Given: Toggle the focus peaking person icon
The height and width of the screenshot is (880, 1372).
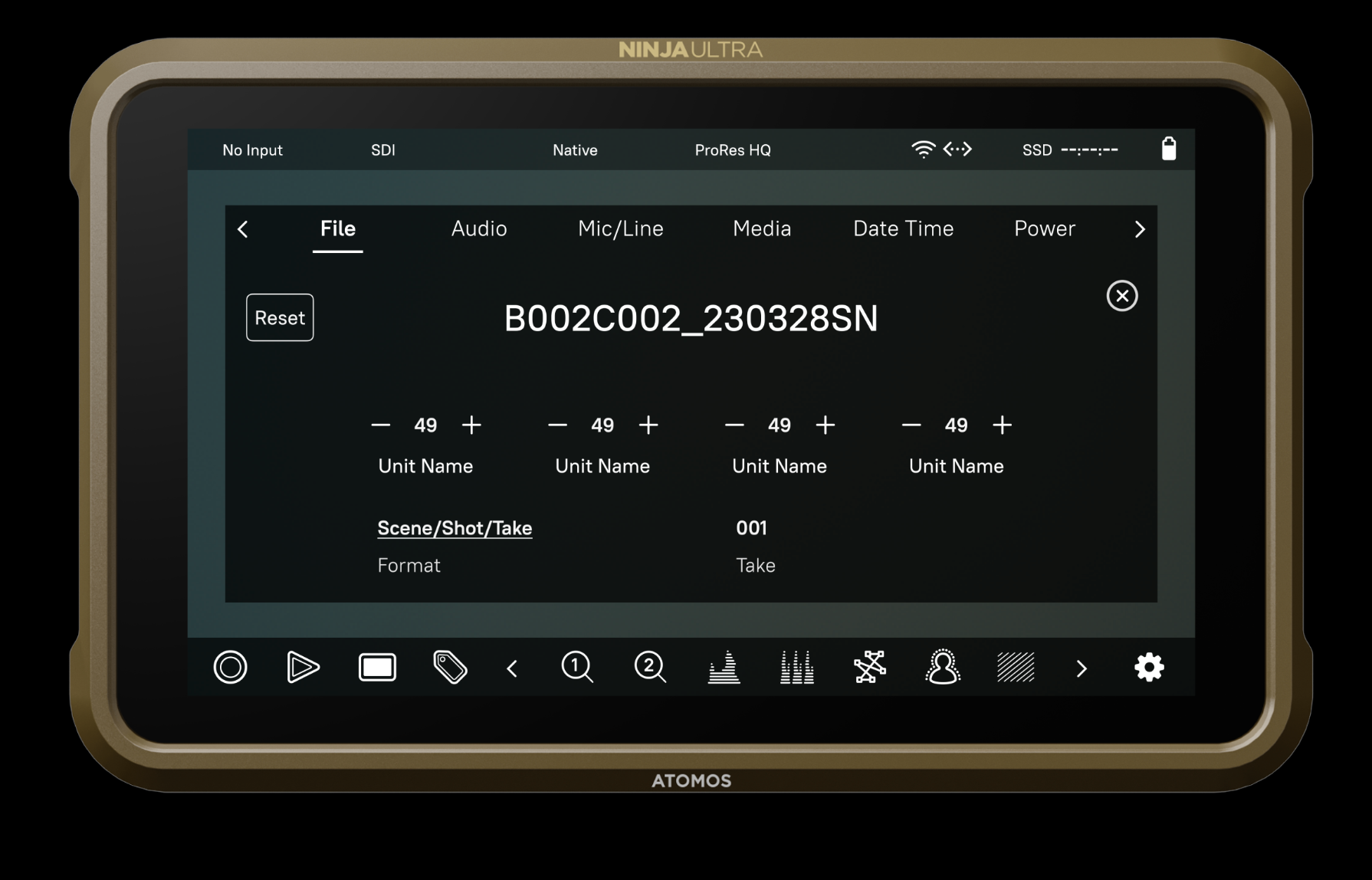Looking at the screenshot, I should pos(943,667).
